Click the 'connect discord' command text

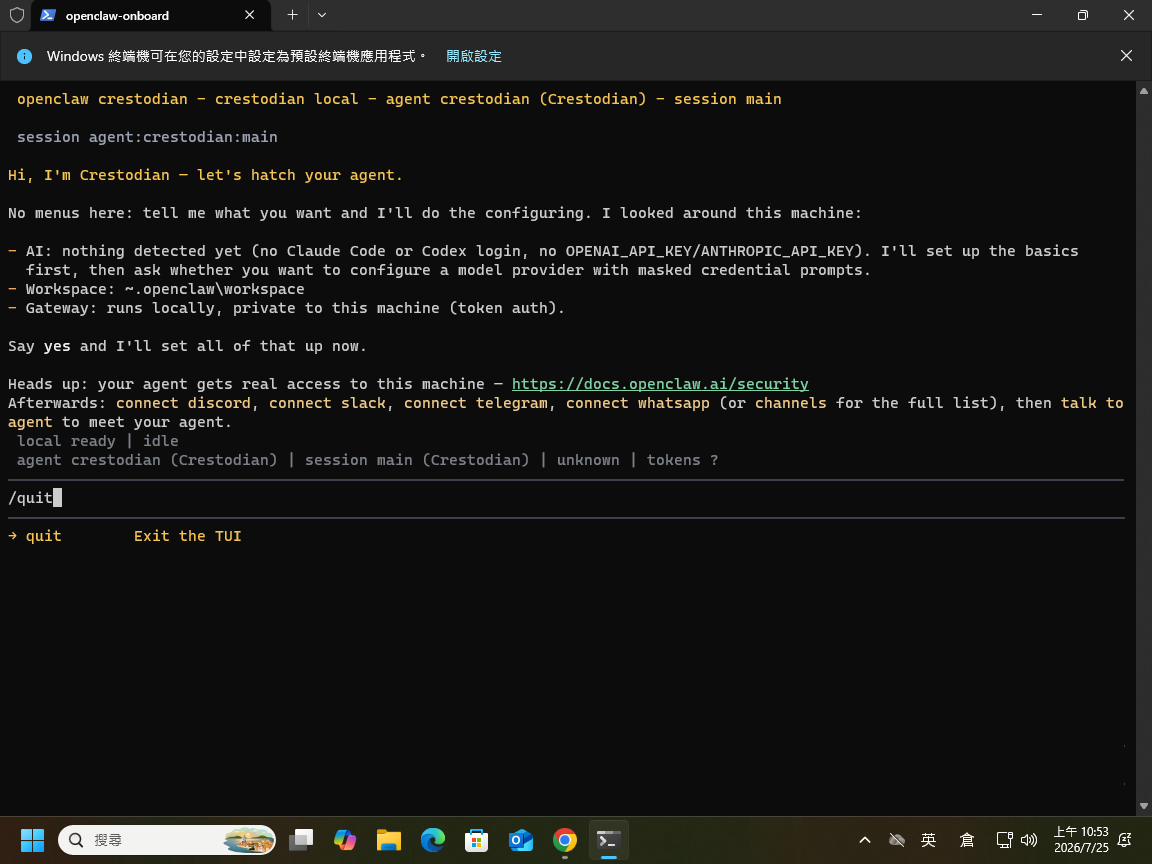point(183,403)
